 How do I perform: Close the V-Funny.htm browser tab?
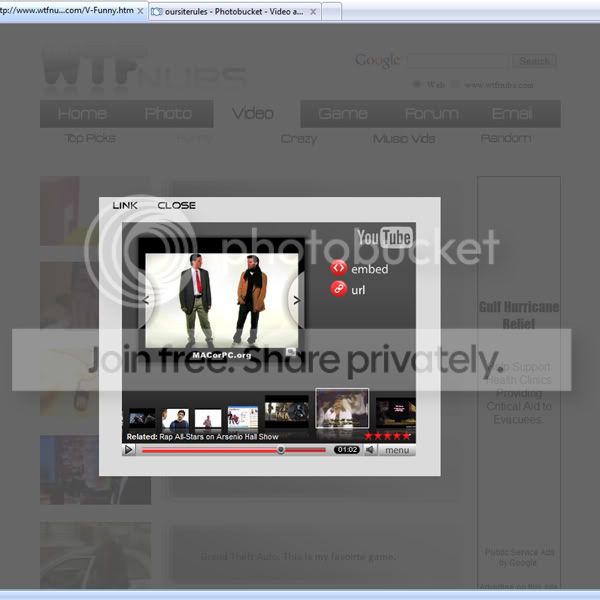140,11
